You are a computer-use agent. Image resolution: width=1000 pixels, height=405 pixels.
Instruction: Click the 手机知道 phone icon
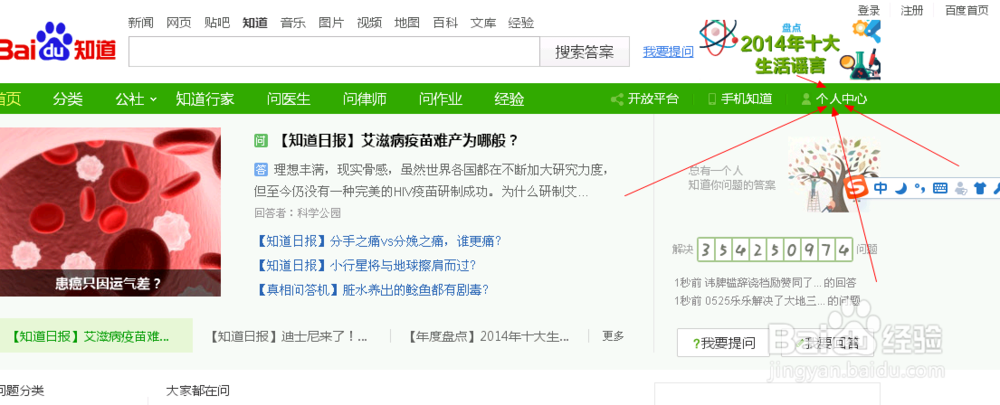(x=712, y=99)
